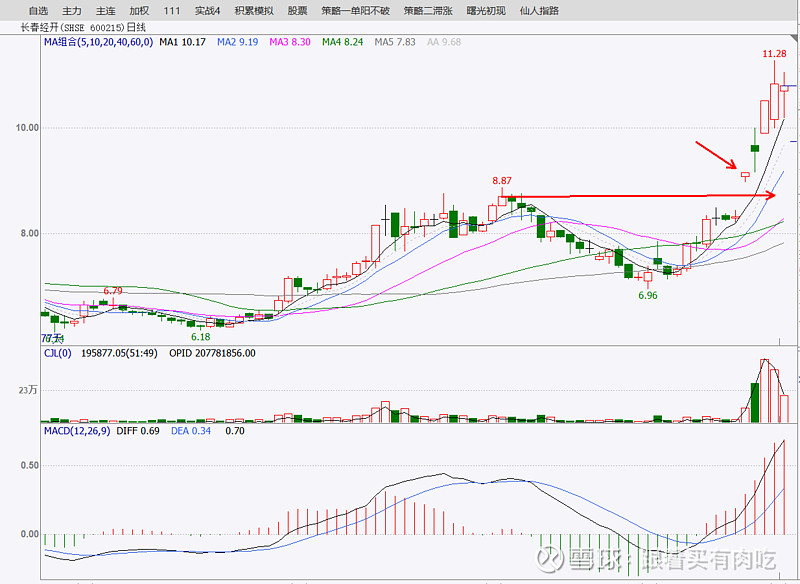
Task: Switch to the 策略二滞涨 tab
Action: tap(428, 11)
